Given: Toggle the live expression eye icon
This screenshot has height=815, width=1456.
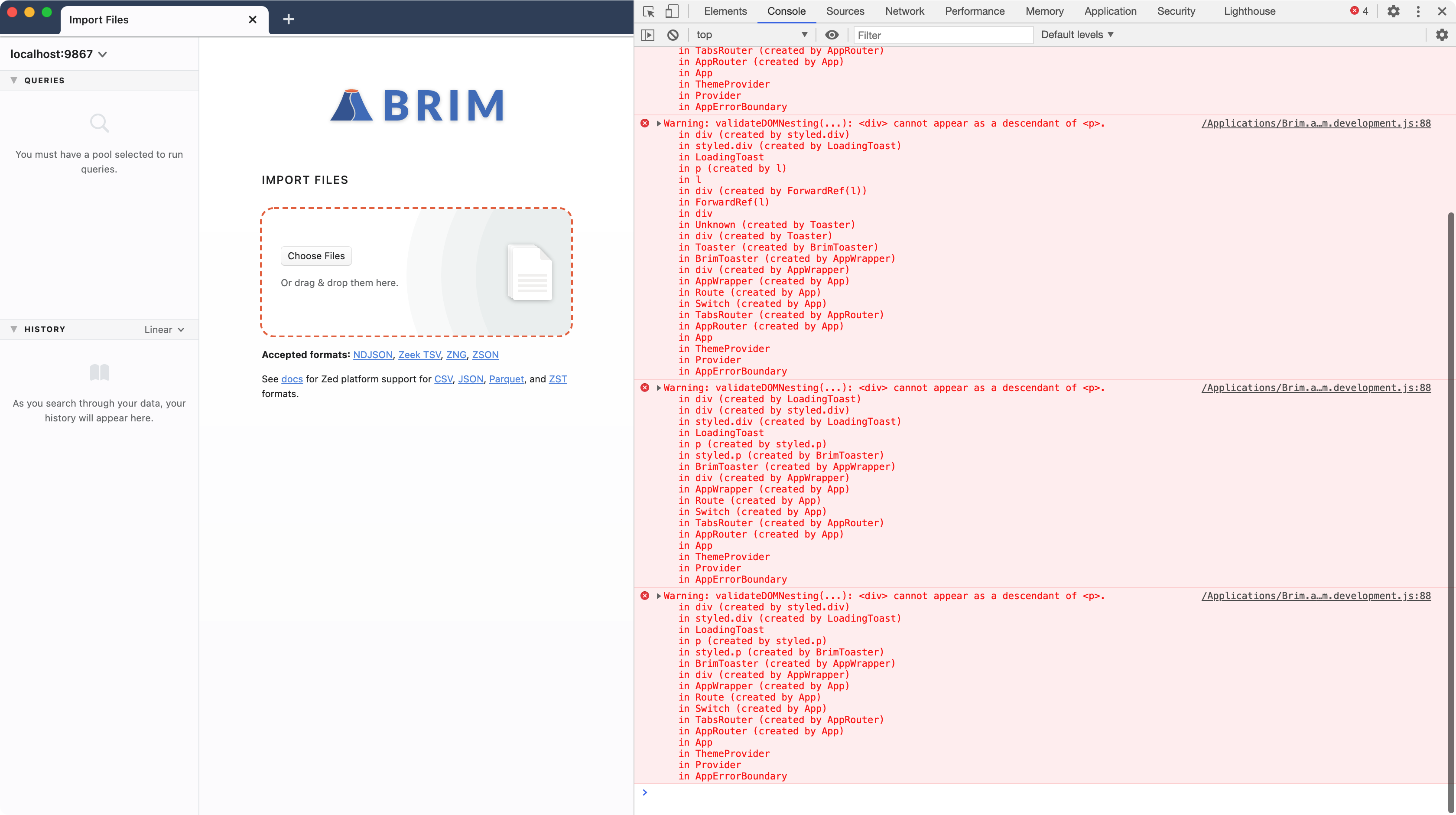Looking at the screenshot, I should [832, 35].
